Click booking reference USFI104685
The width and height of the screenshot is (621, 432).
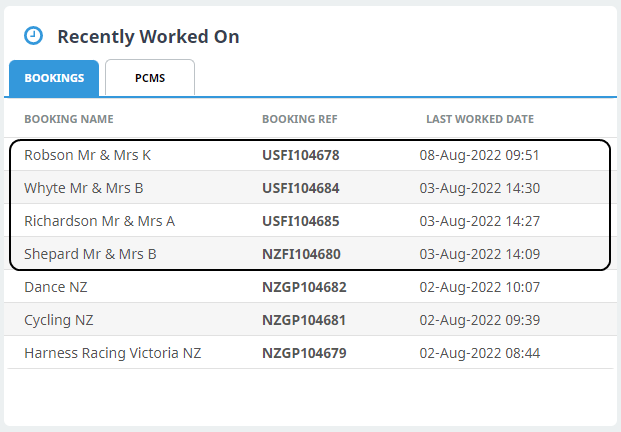pos(301,221)
